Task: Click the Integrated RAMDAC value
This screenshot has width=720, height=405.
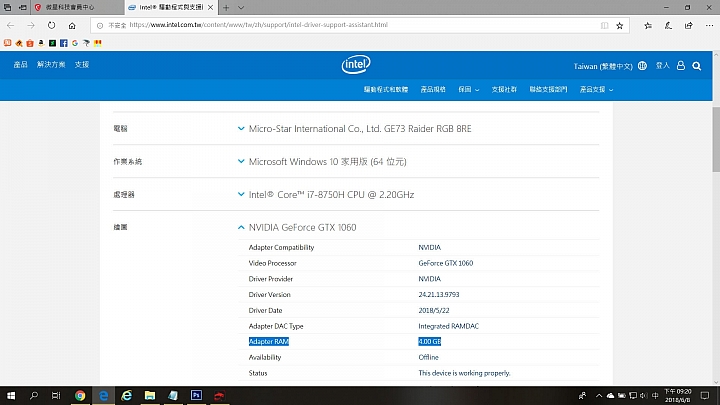Action: [448, 326]
